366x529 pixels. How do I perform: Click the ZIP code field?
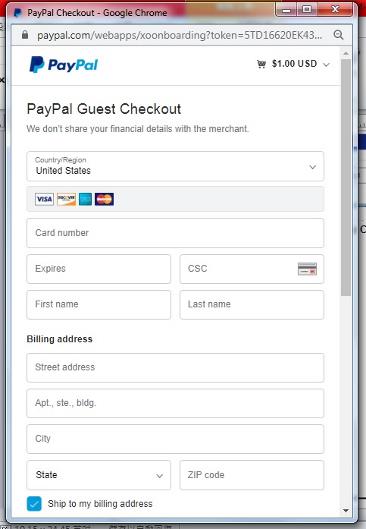click(x=252, y=475)
